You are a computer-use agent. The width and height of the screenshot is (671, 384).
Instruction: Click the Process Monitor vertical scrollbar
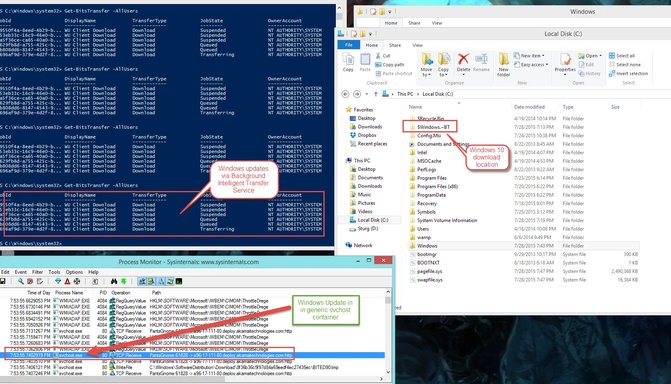[388, 332]
